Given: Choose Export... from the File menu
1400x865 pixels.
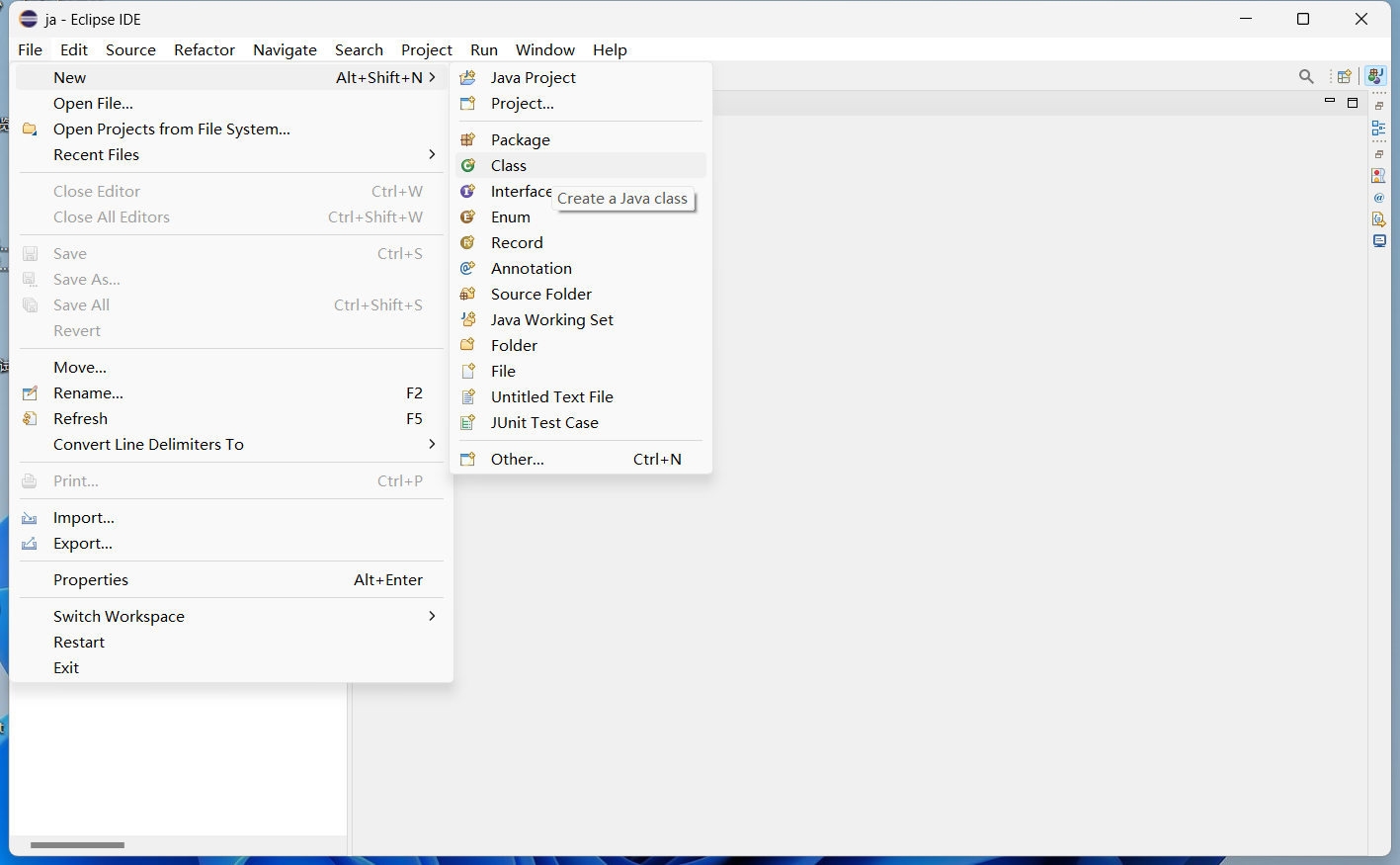Looking at the screenshot, I should [x=229, y=543].
